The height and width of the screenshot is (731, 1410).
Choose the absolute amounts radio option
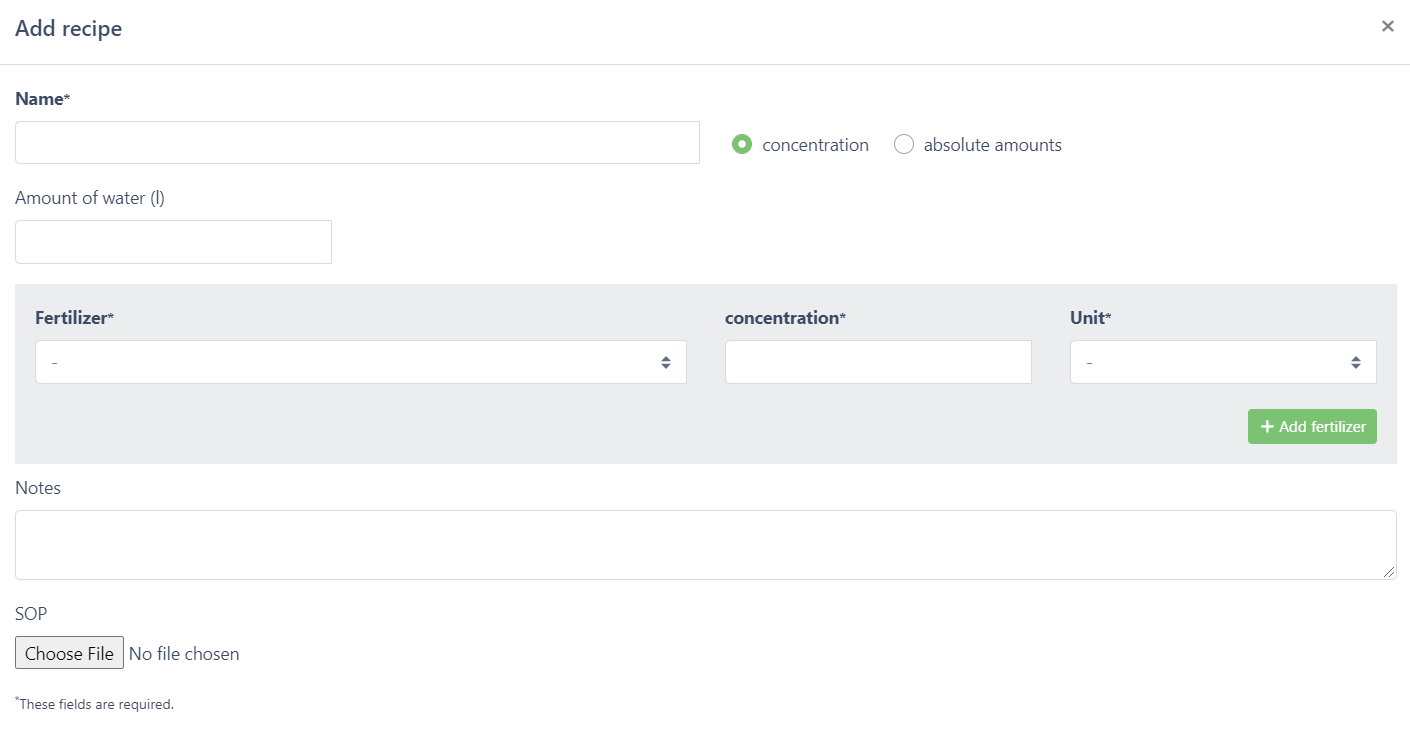[x=904, y=144]
